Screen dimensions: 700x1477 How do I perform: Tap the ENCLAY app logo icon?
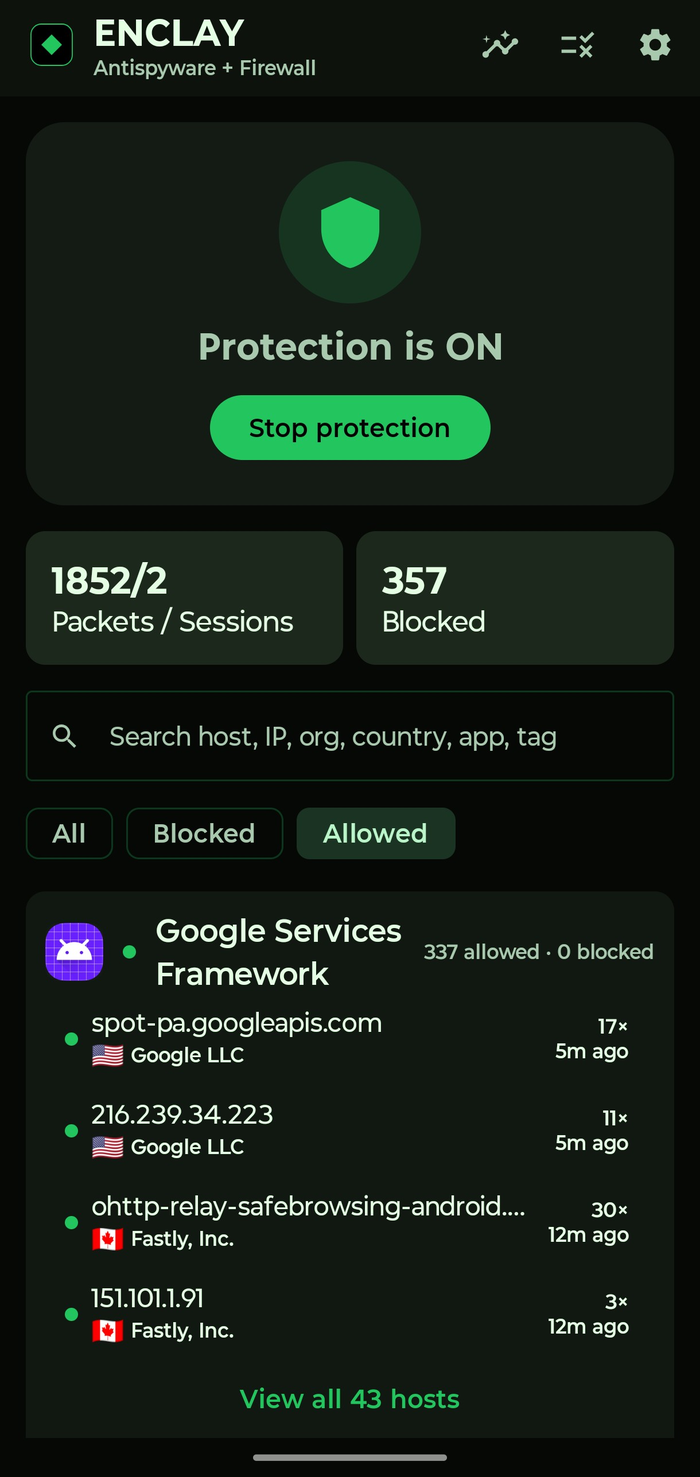pos(52,45)
